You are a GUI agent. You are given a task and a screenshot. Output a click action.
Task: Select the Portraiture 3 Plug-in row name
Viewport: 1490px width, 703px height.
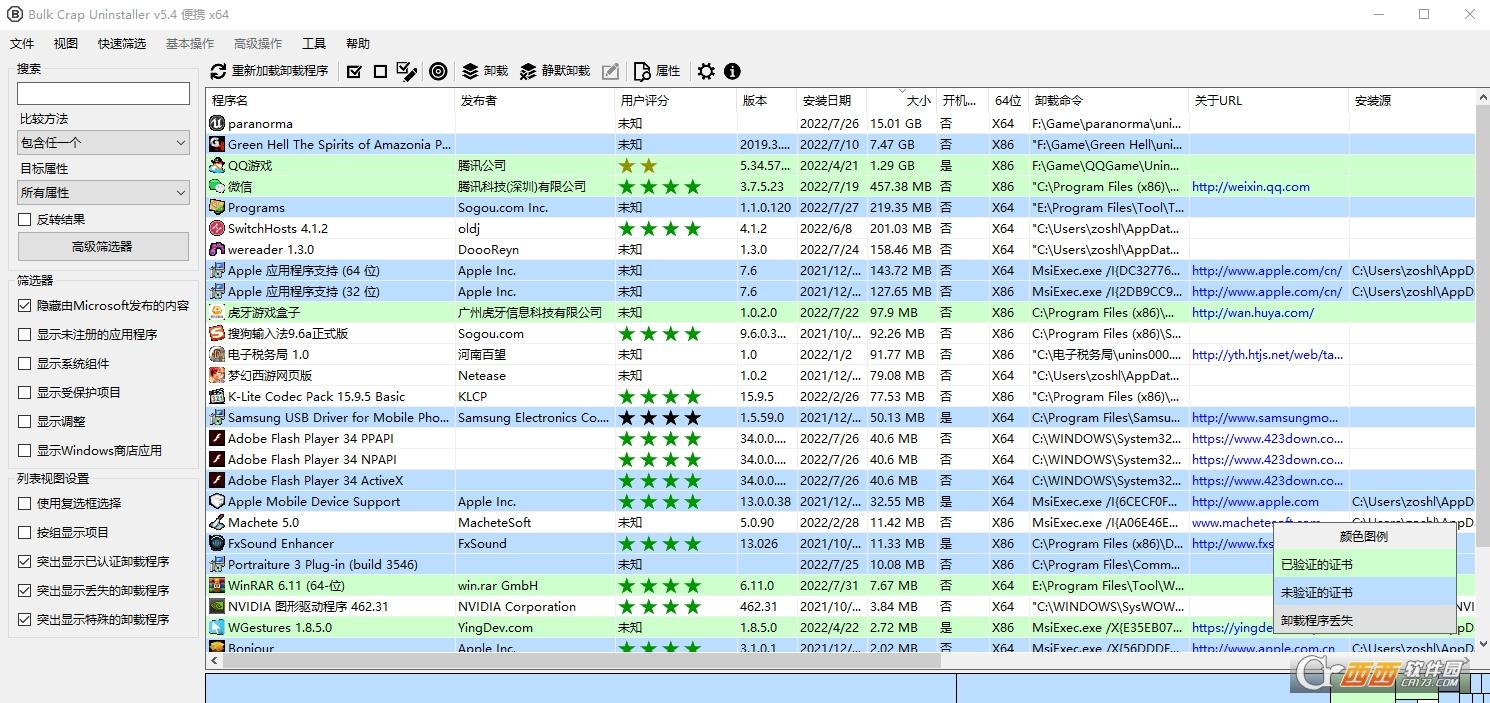pos(323,565)
